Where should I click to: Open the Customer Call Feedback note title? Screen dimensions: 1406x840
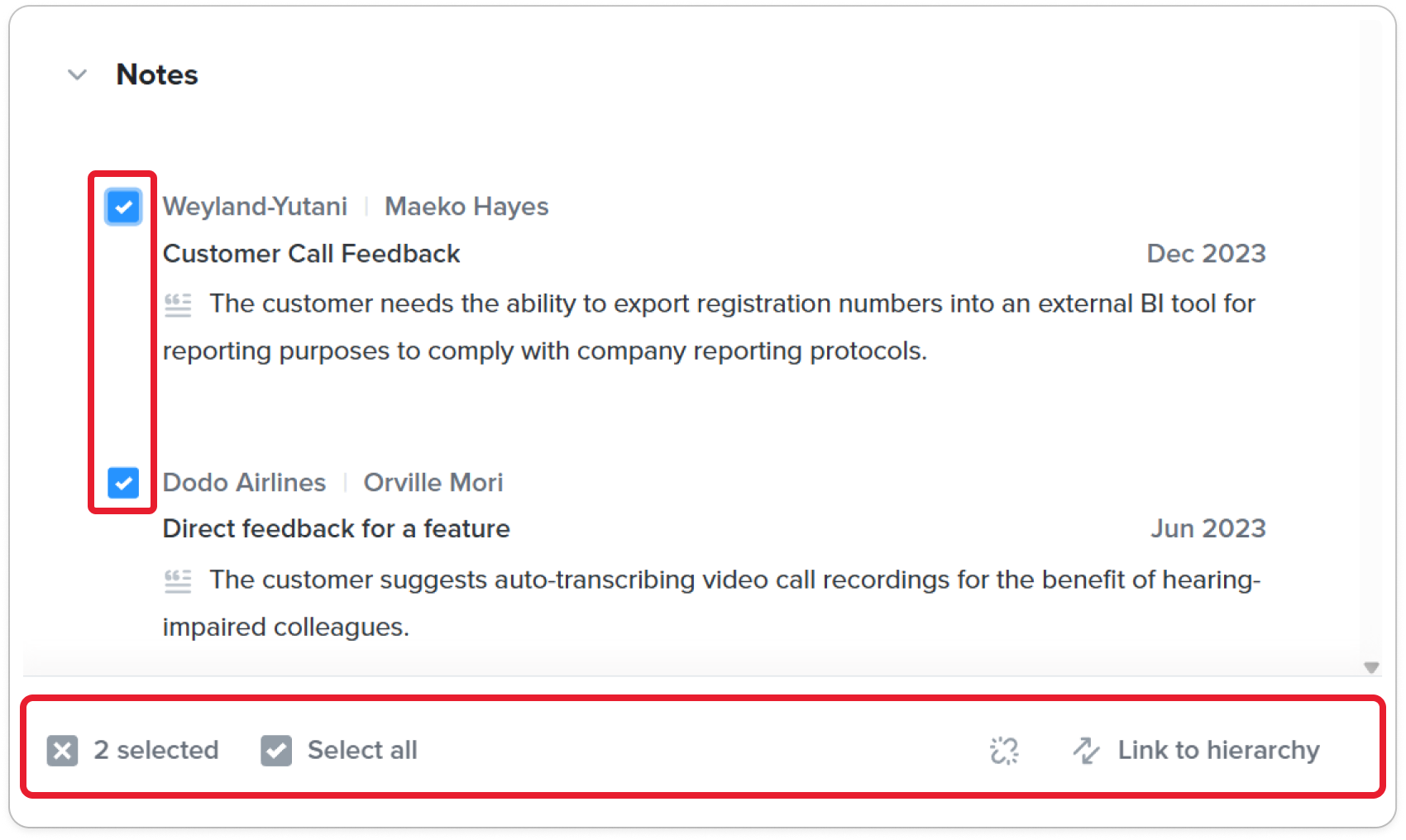pyautogui.click(x=311, y=254)
